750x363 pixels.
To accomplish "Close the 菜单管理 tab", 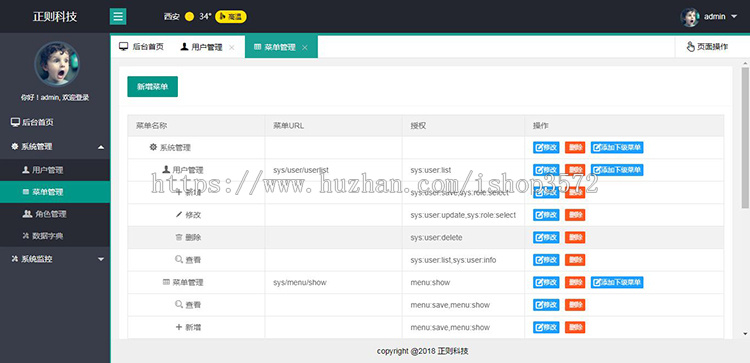I will 305,47.
